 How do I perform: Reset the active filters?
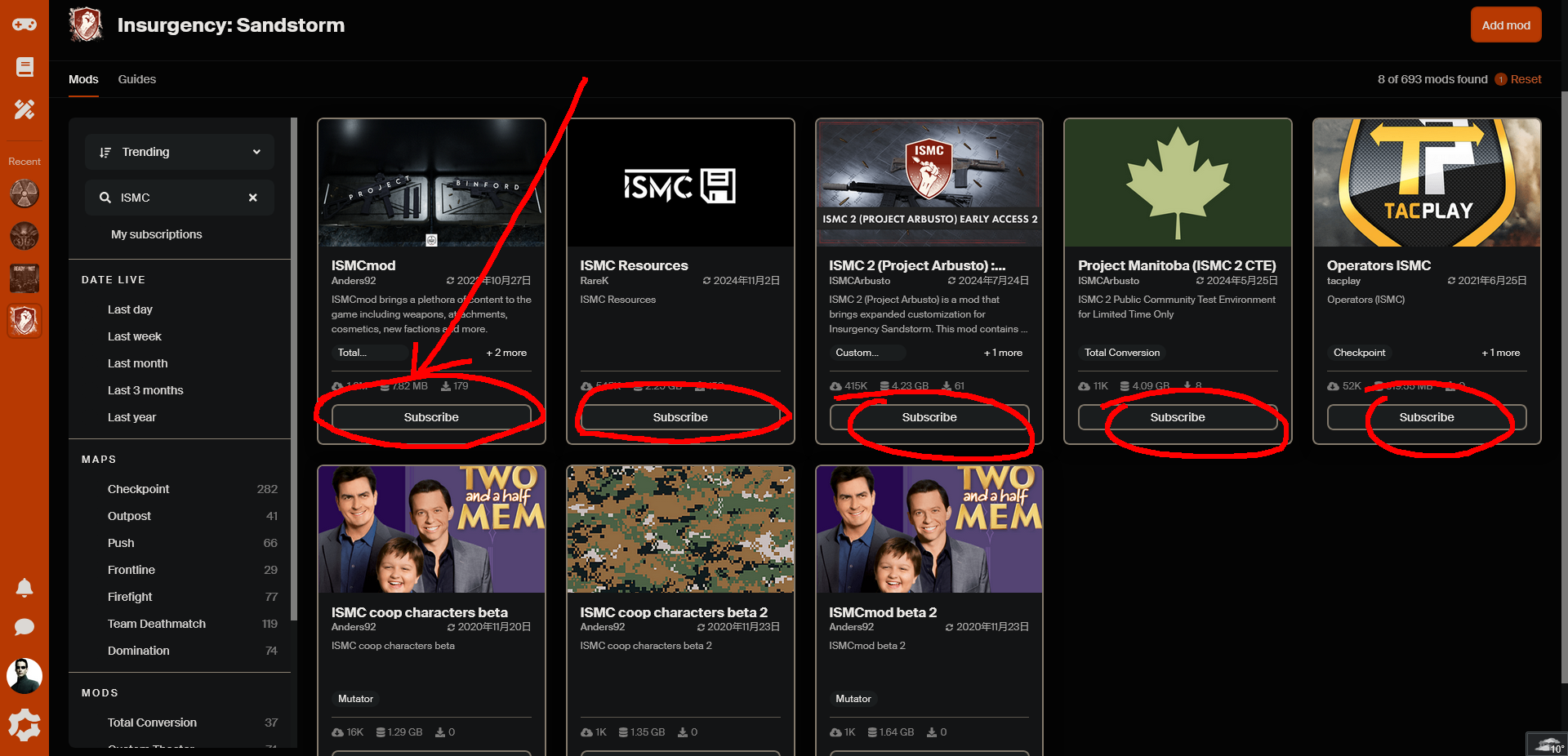coord(1526,79)
